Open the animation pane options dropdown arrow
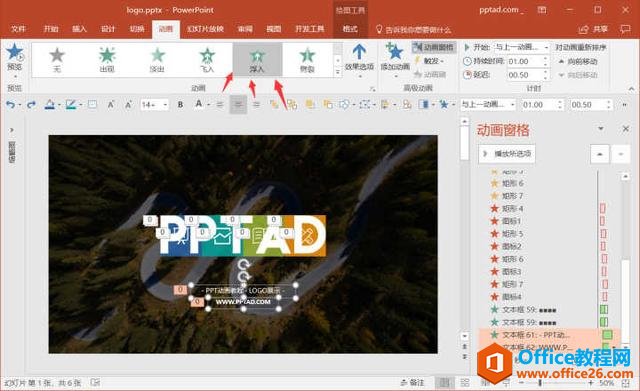The height and width of the screenshot is (391, 640). (600, 129)
